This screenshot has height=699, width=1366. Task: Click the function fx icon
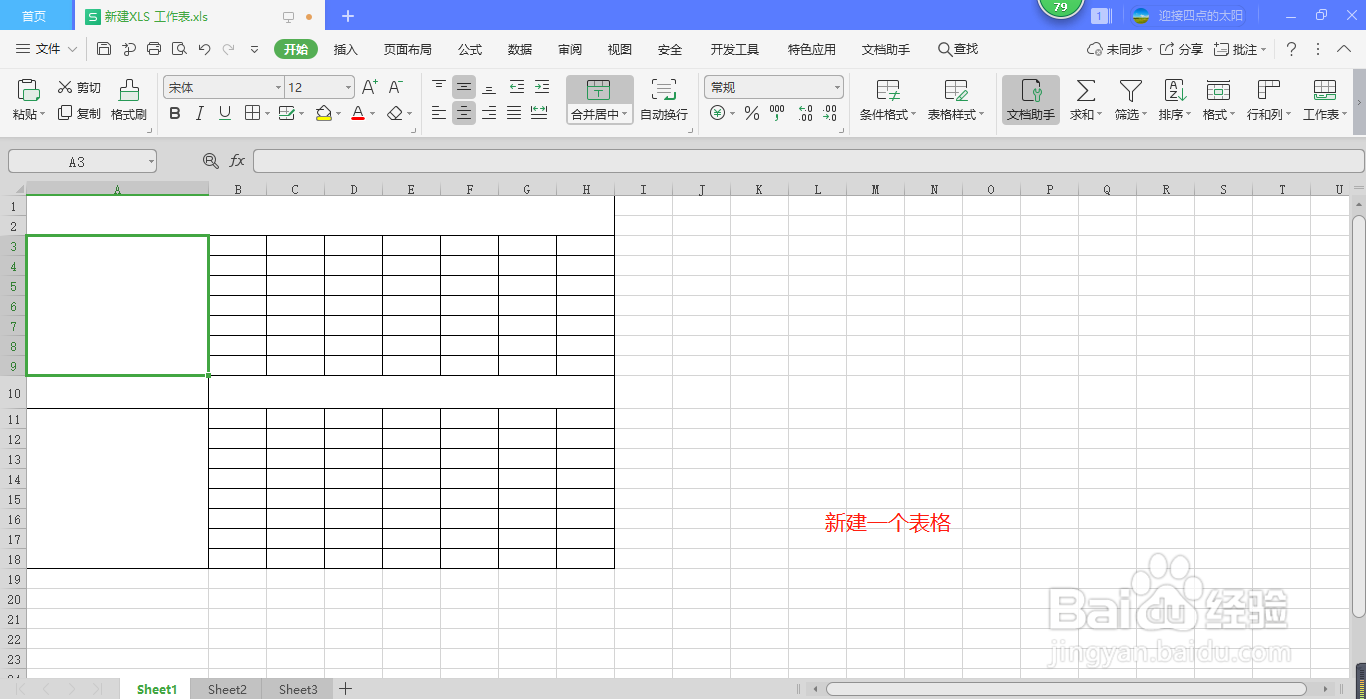pos(237,160)
